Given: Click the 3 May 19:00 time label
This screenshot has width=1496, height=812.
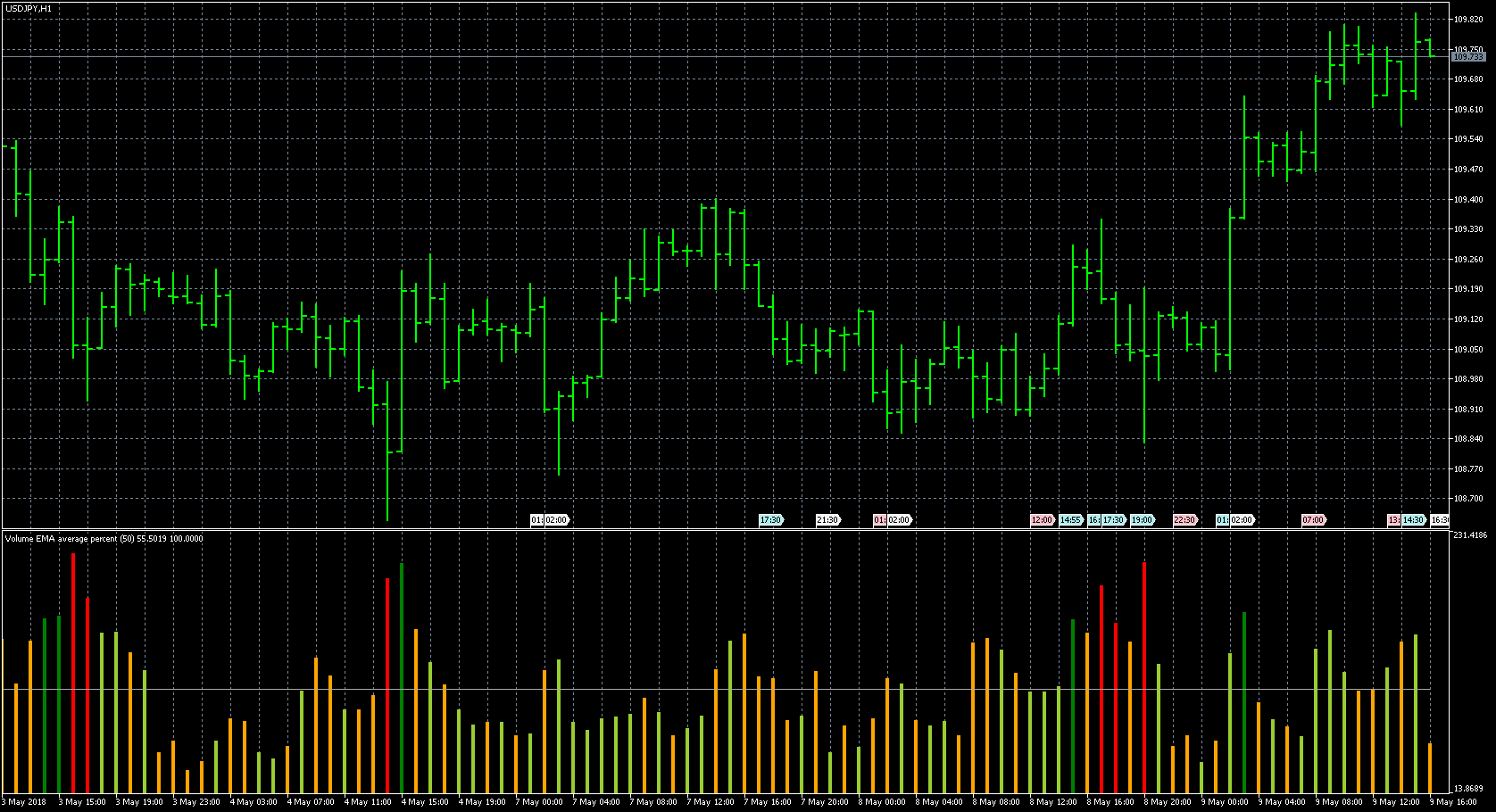Looking at the screenshot, I should pyautogui.click(x=139, y=802).
